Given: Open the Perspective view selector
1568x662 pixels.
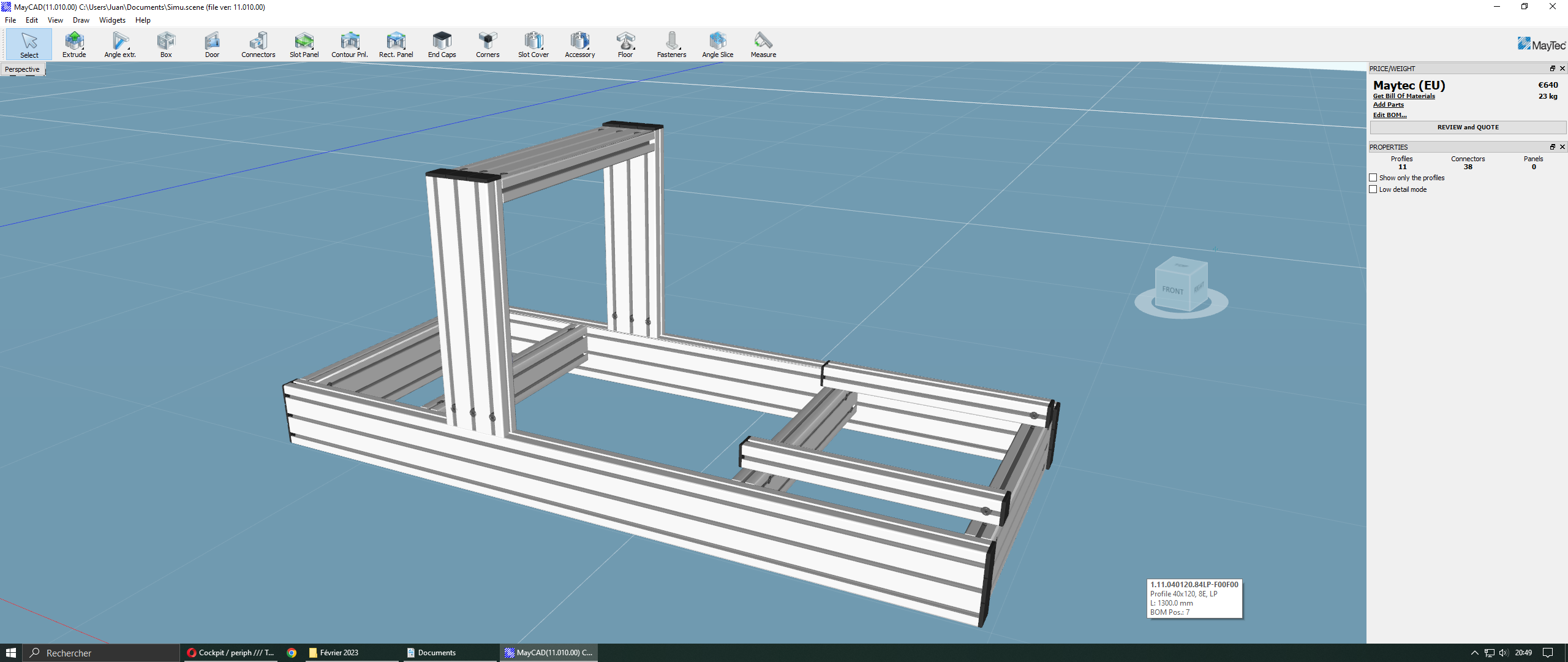Looking at the screenshot, I should tap(22, 69).
